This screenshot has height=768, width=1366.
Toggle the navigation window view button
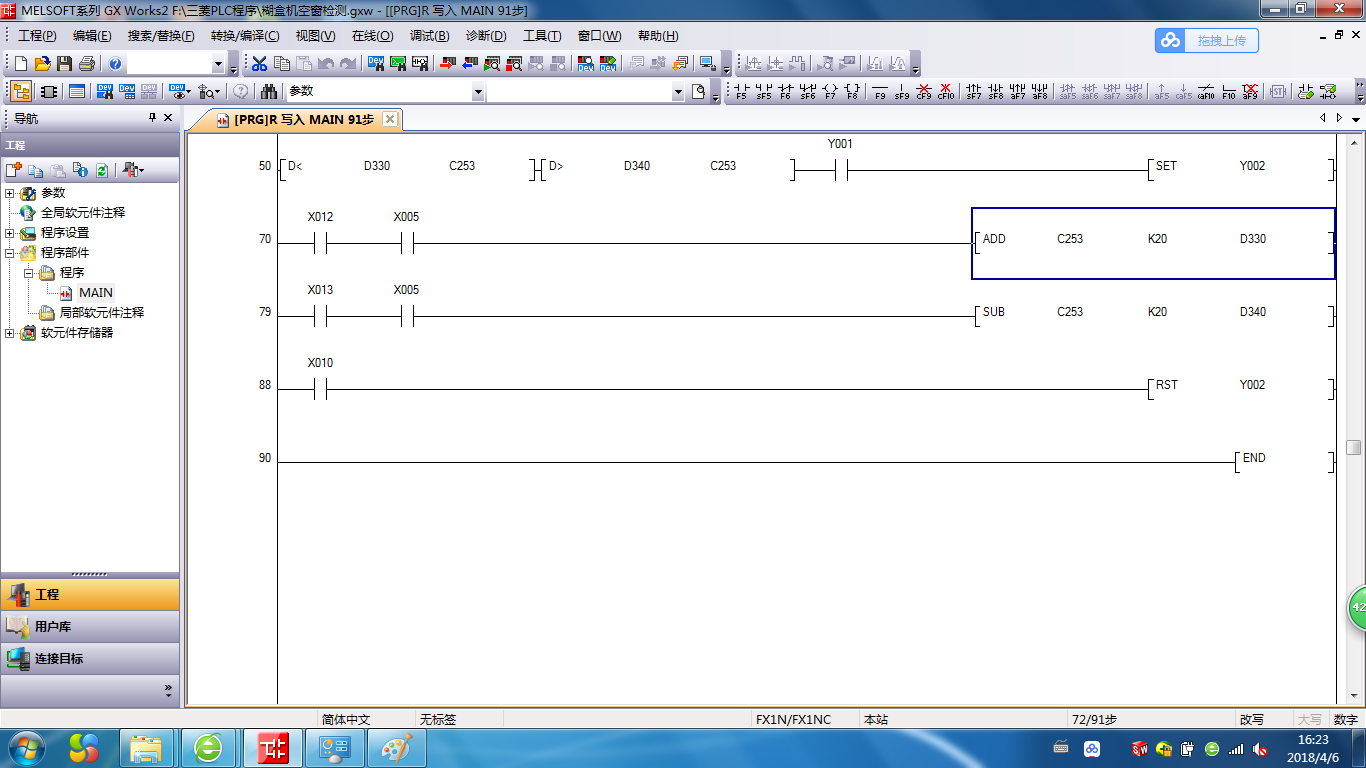pyautogui.click(x=20, y=92)
